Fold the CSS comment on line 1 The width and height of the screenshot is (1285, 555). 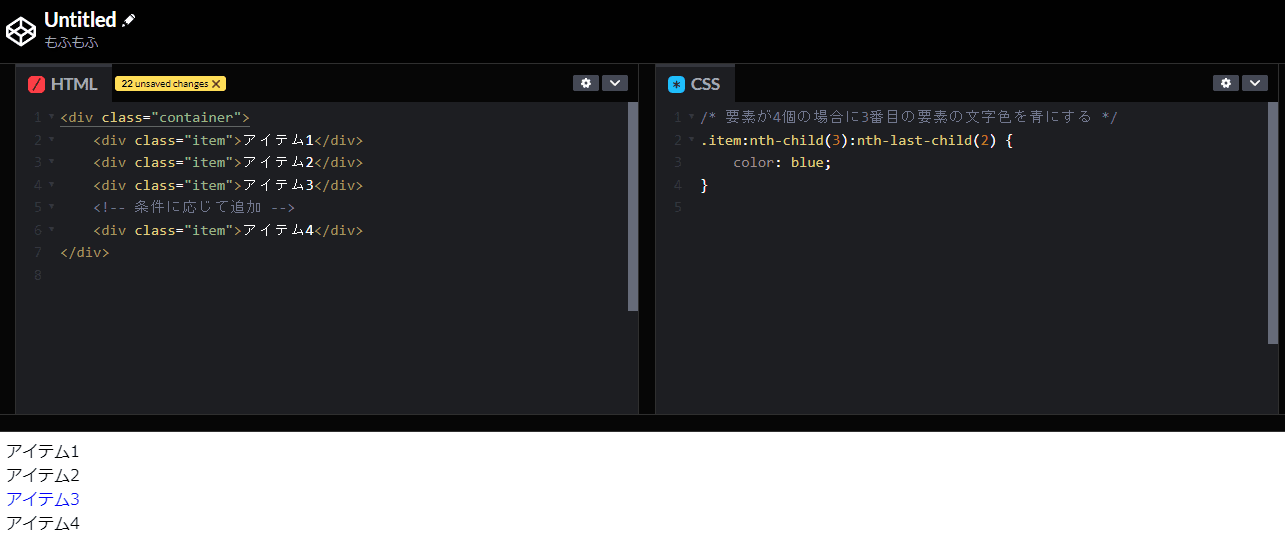(691, 117)
